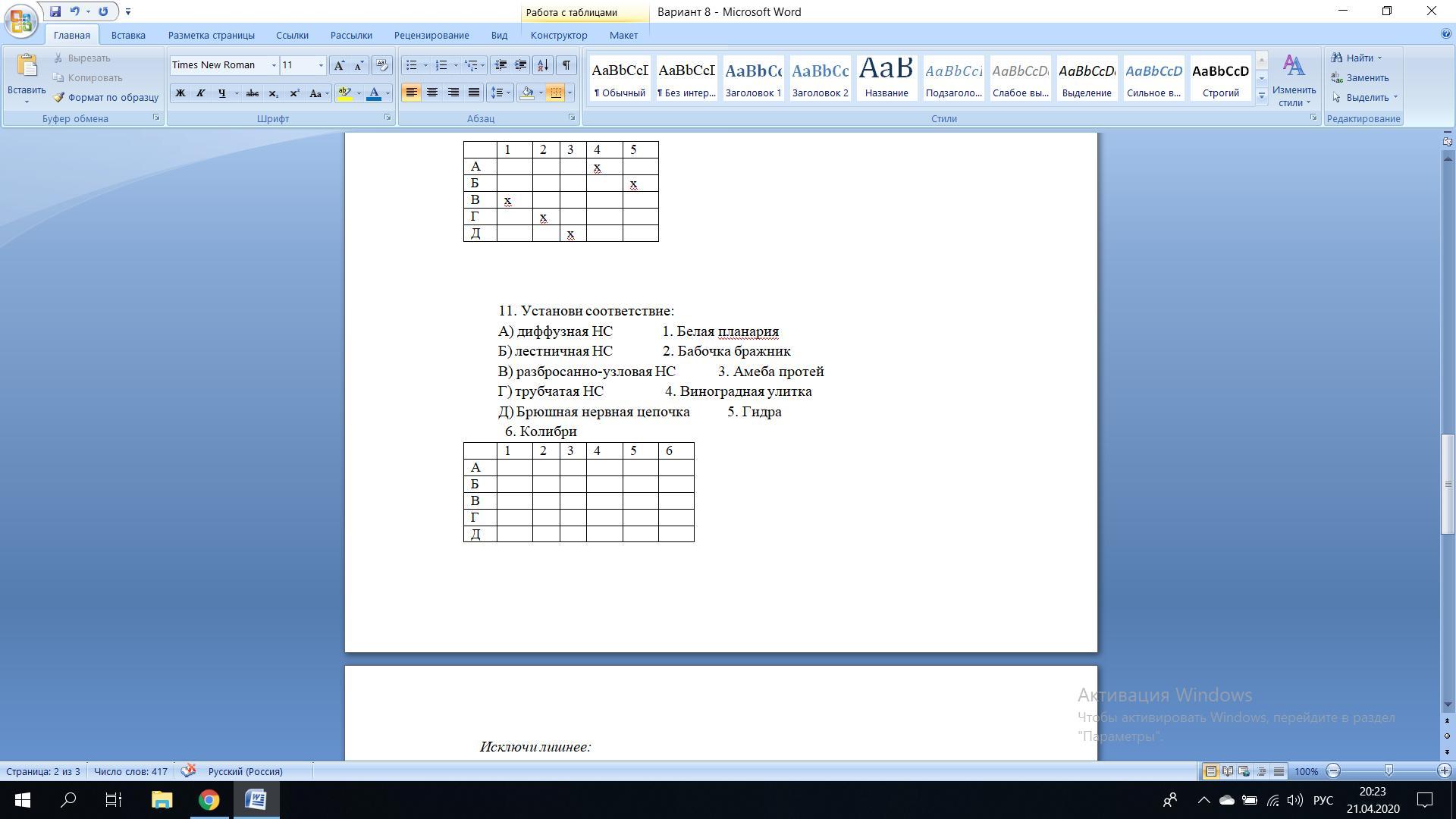Apply the superscript x² formatting
Viewport: 1456px width, 819px height.
[x=294, y=93]
